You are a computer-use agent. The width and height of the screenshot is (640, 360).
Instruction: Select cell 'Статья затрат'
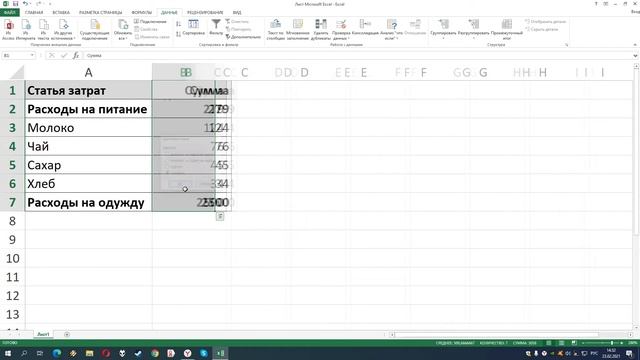pyautogui.click(x=88, y=90)
